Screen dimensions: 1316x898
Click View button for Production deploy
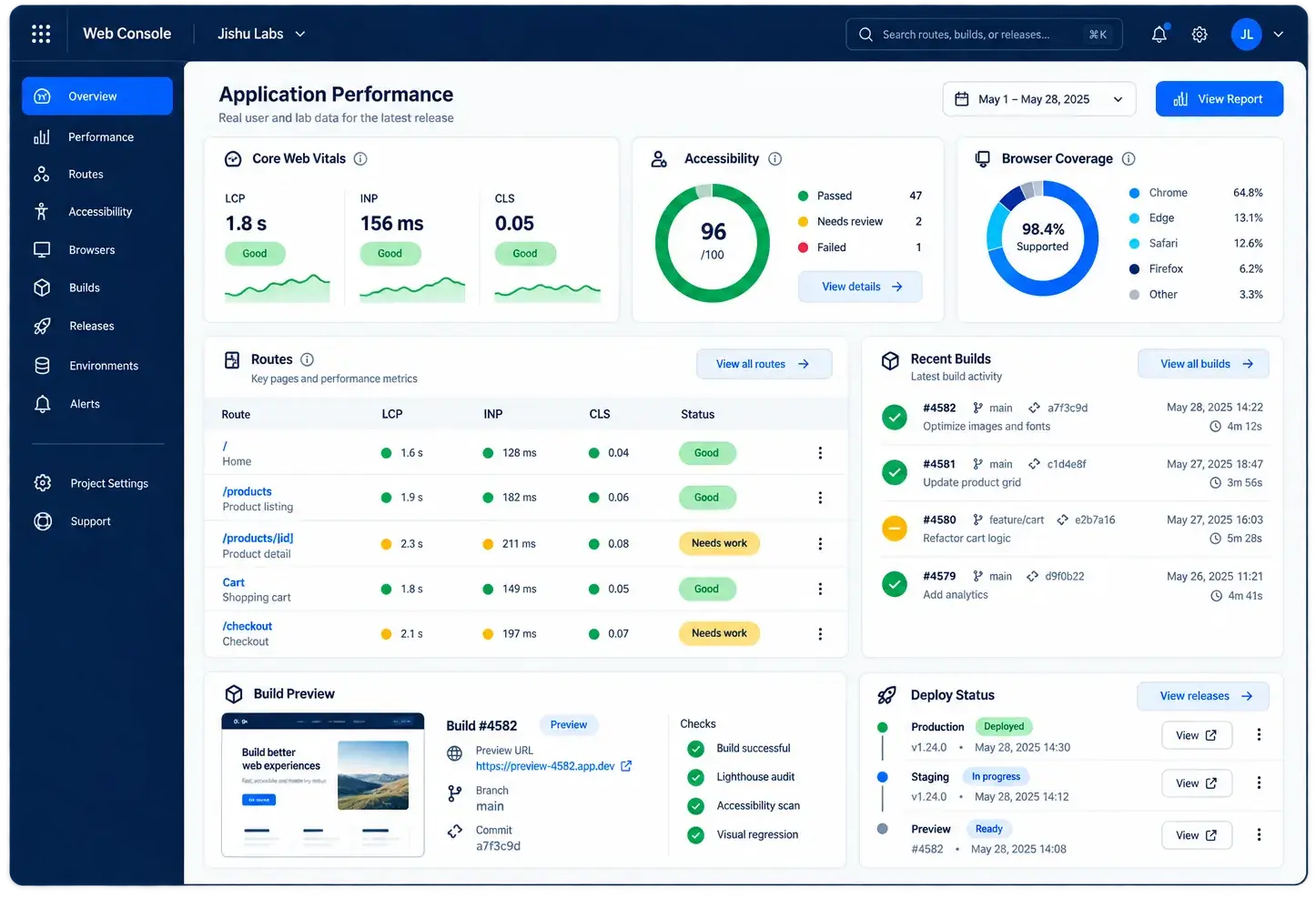(x=1197, y=735)
